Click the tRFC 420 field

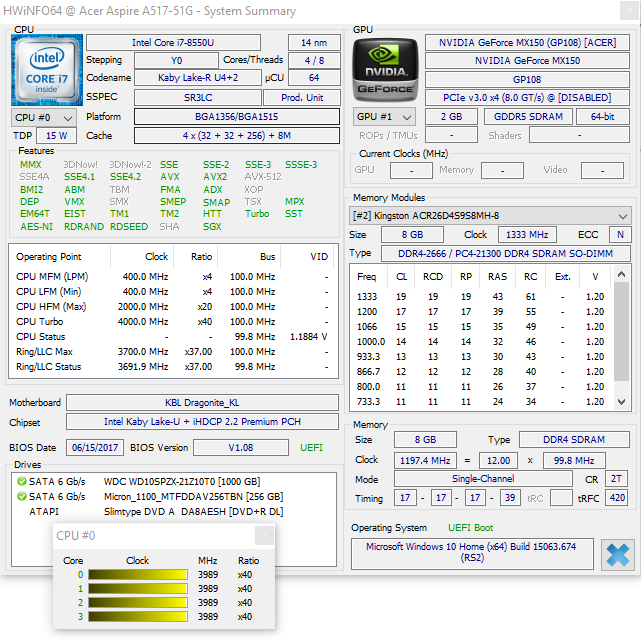pyautogui.click(x=617, y=498)
